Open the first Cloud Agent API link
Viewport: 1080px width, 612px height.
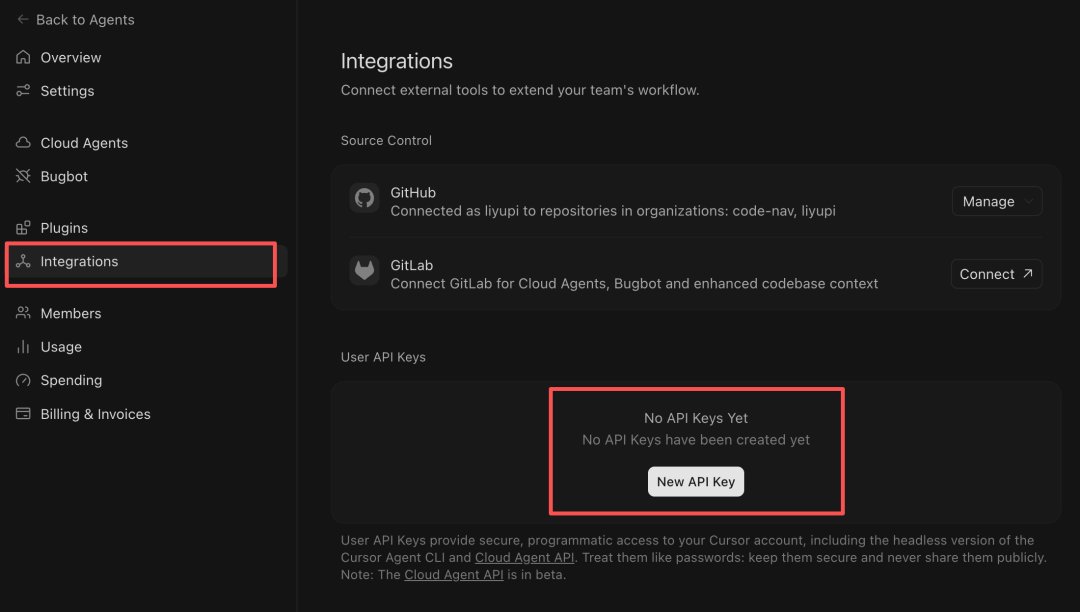pos(524,558)
